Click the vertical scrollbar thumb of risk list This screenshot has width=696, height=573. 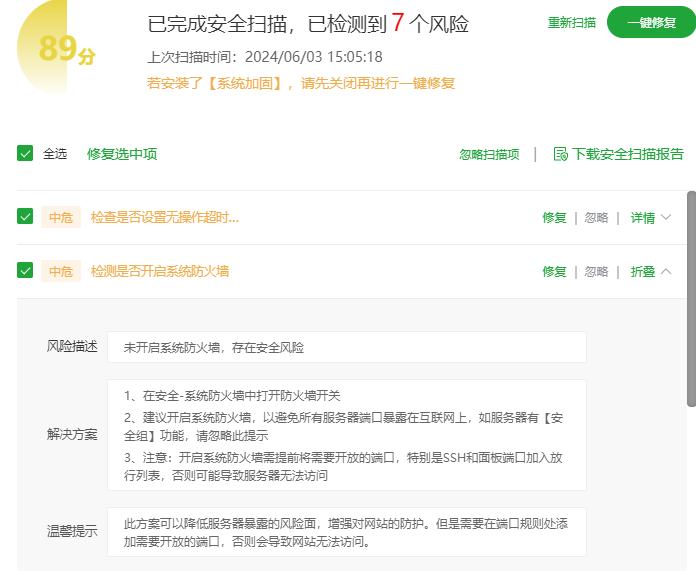[691, 299]
